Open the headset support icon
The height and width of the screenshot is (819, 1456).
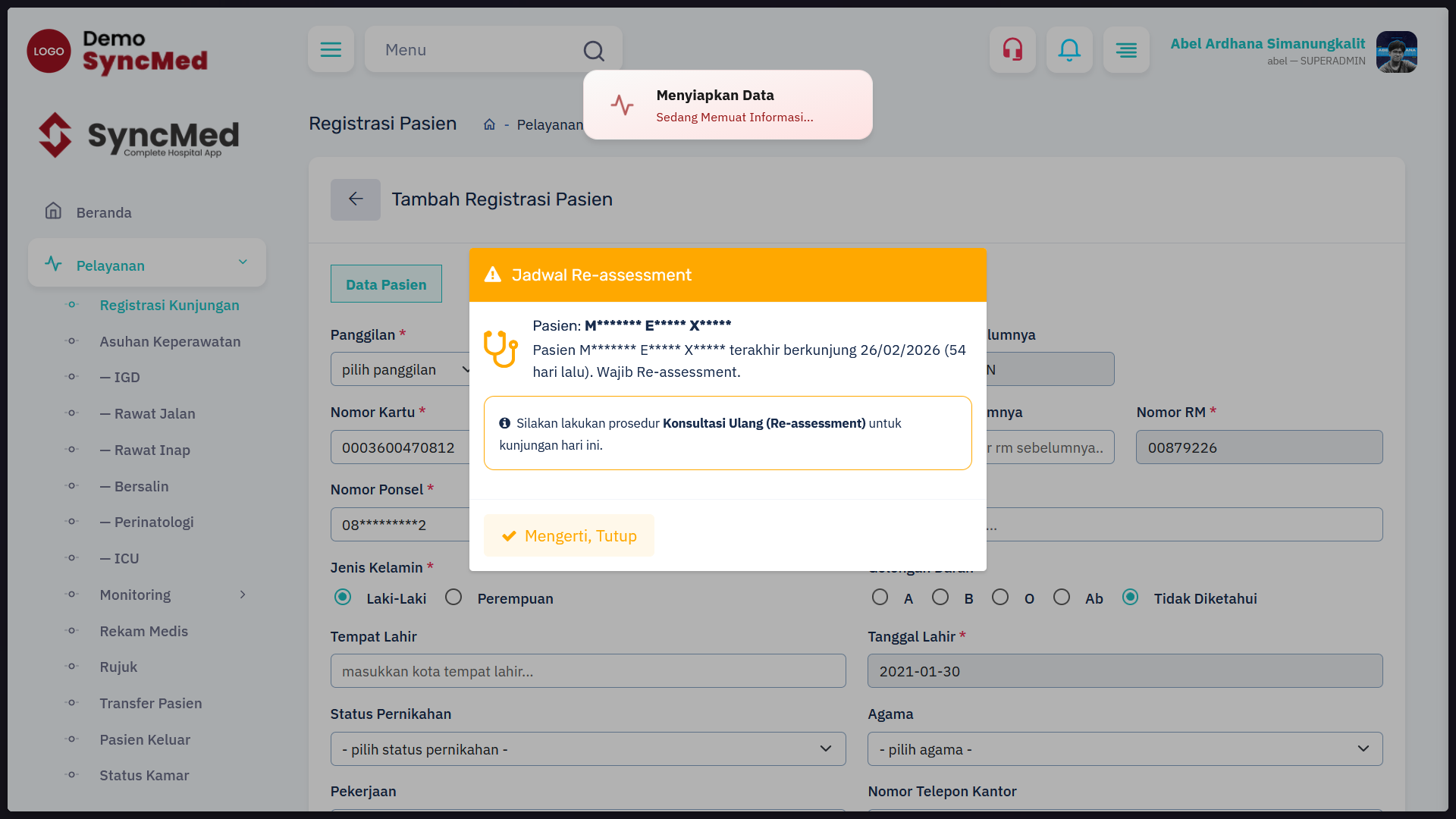click(x=1012, y=49)
